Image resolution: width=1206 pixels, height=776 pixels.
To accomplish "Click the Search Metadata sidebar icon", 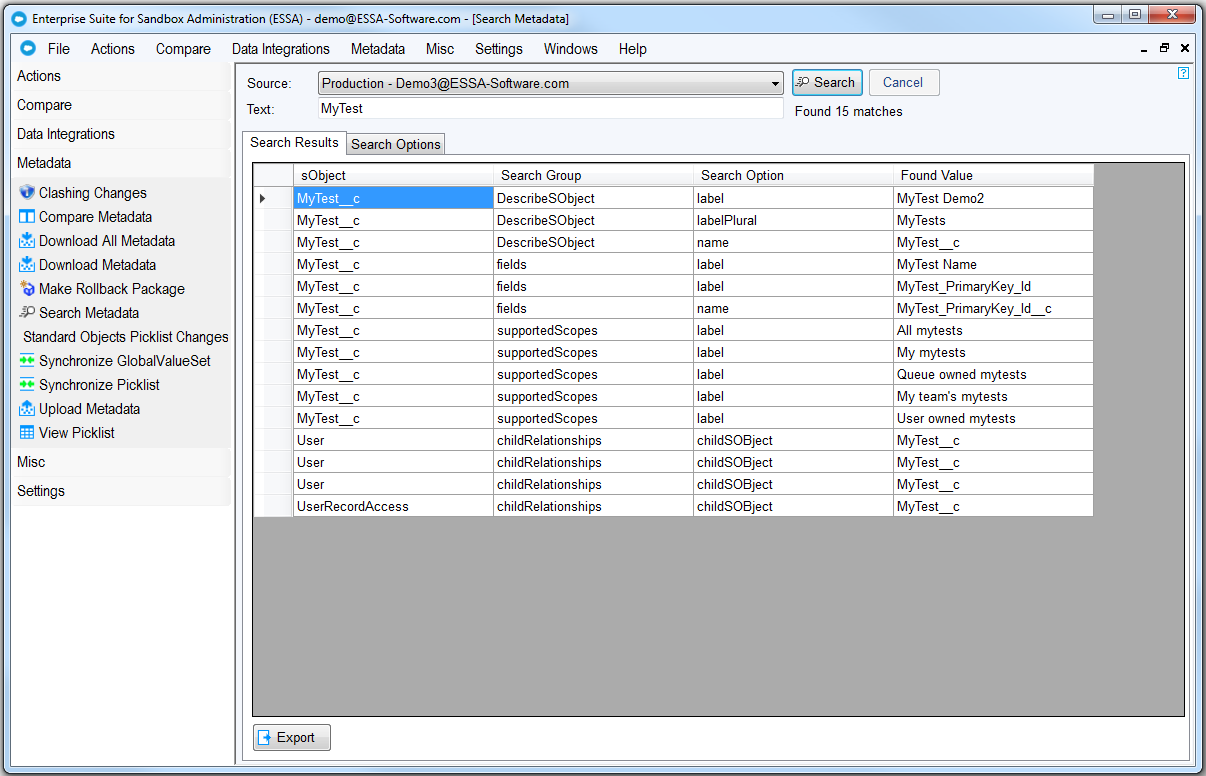I will coord(27,313).
